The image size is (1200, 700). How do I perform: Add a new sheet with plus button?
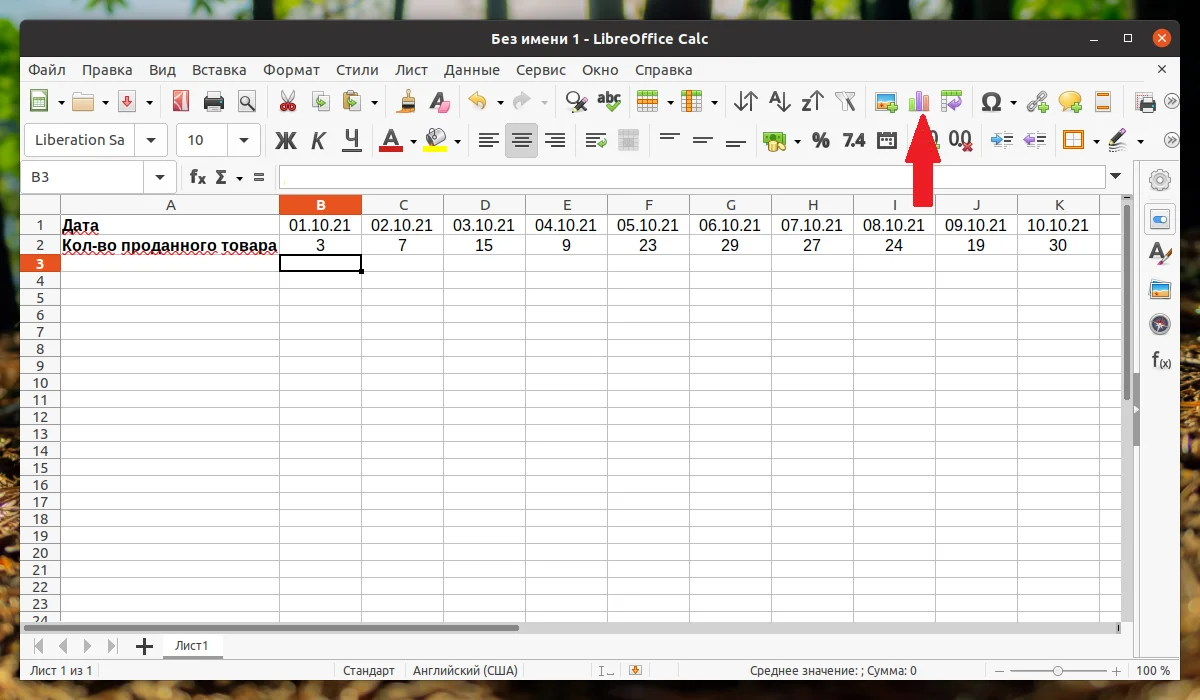click(x=143, y=645)
